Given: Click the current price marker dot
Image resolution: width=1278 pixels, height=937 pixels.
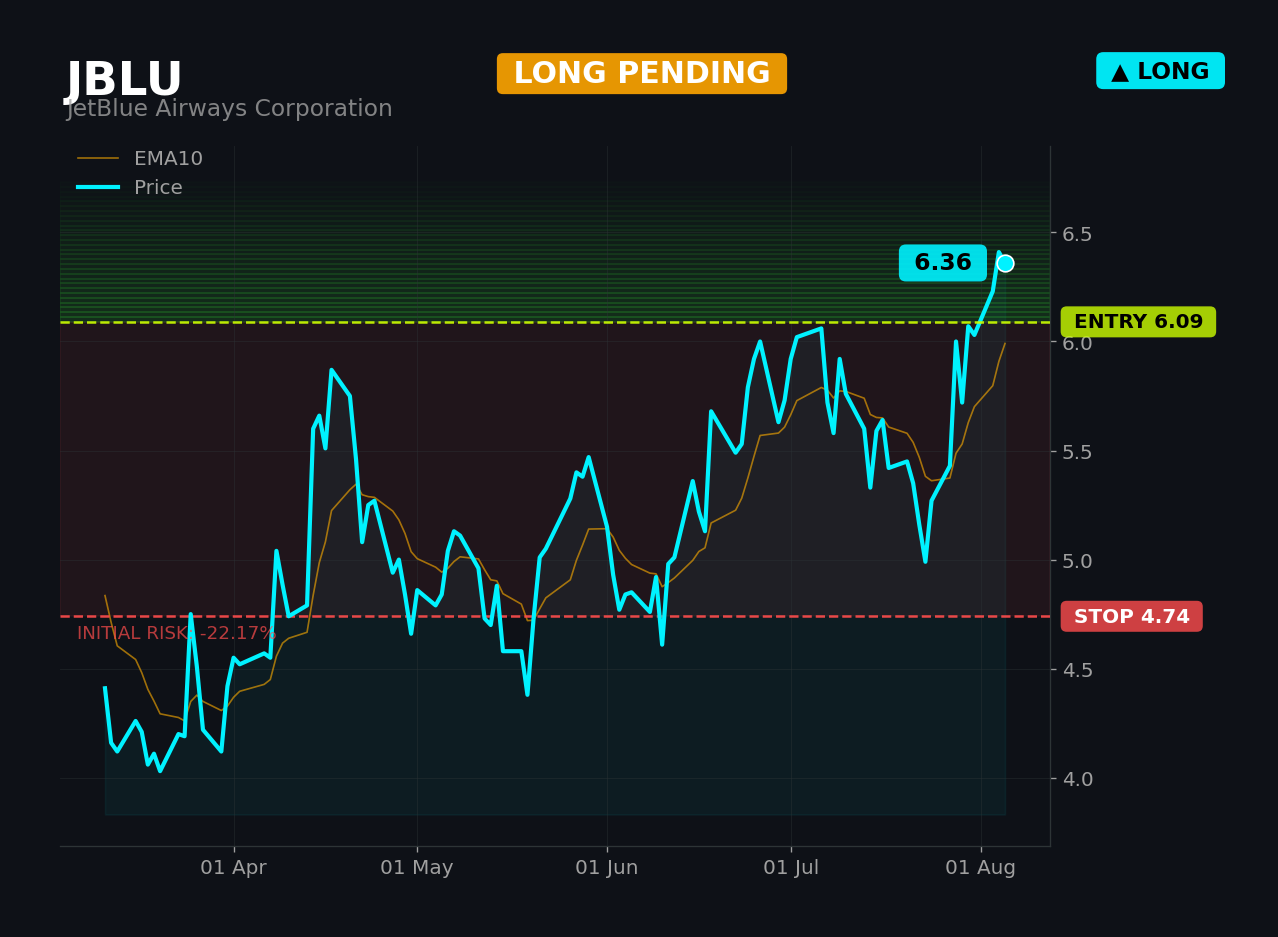Looking at the screenshot, I should (1005, 263).
